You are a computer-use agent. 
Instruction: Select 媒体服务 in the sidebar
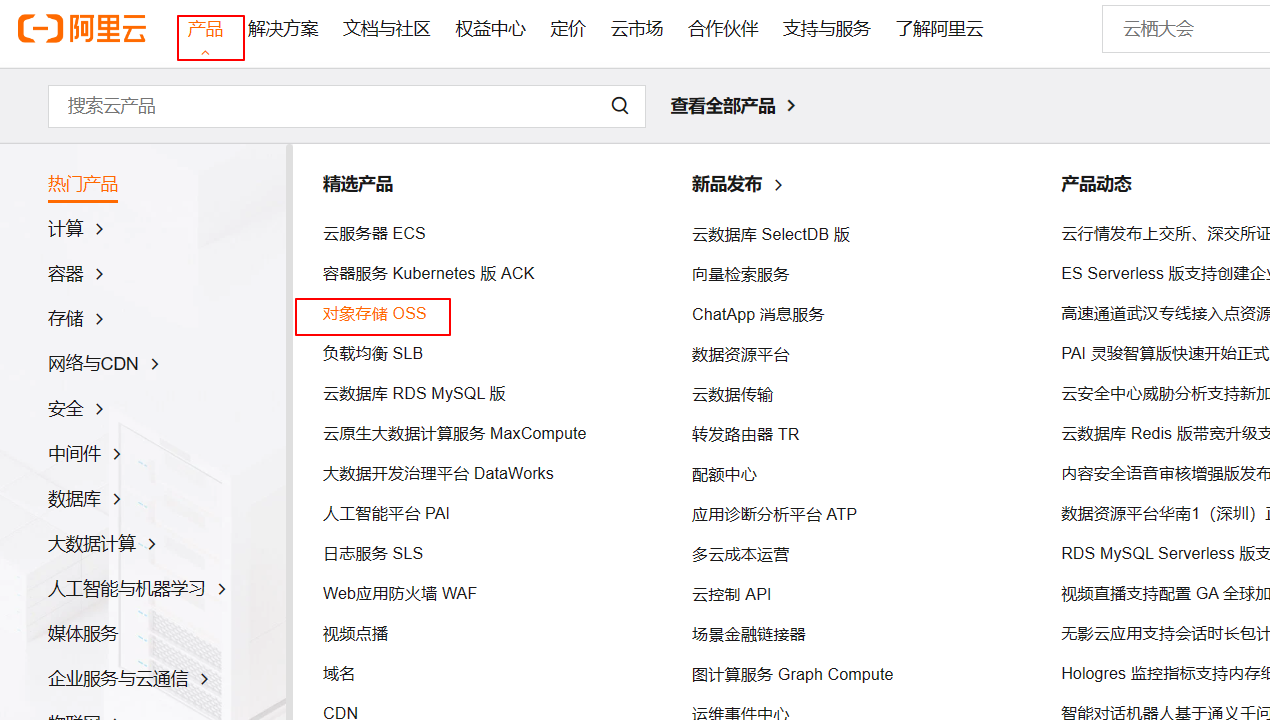coord(83,634)
